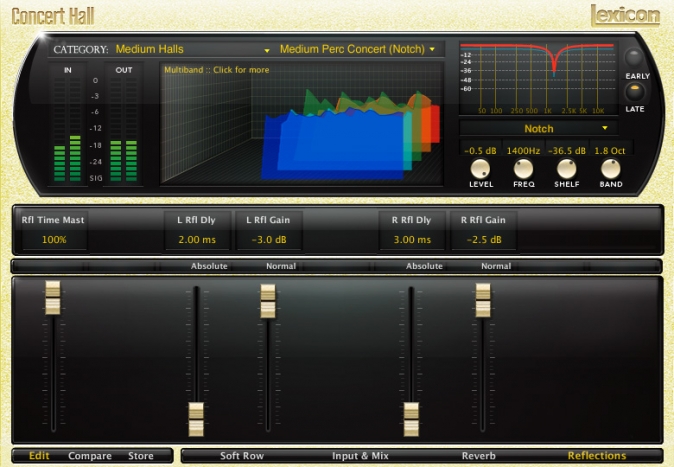Switch to the Reflections tab

point(597,456)
